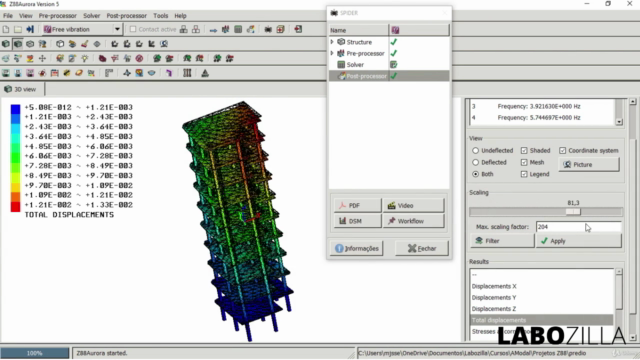Viewport: 640px width, 360px height.
Task: Toggle the Legend checkbox
Action: (524, 174)
